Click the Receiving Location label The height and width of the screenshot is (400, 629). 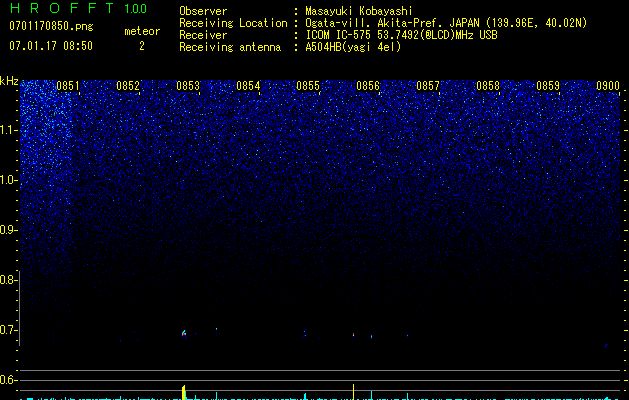click(x=233, y=23)
